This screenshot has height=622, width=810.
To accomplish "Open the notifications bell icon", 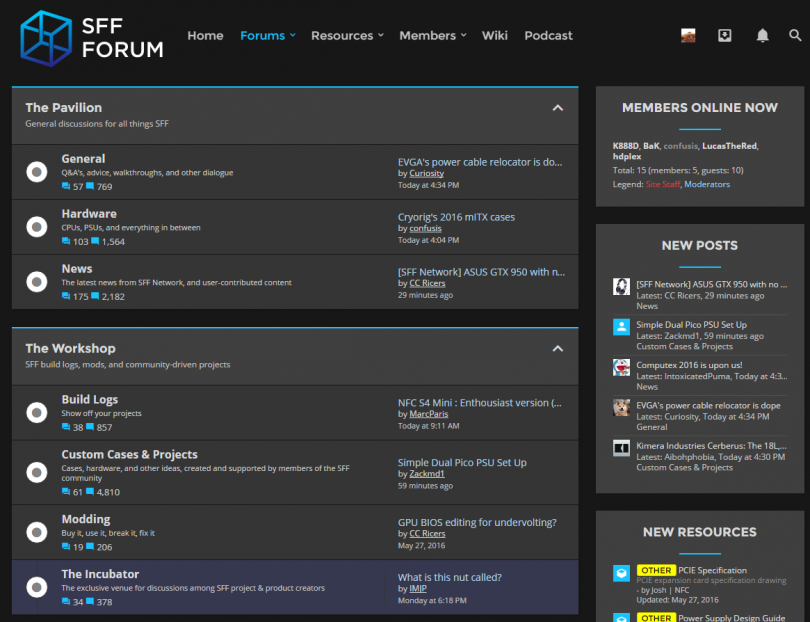I will pyautogui.click(x=762, y=36).
